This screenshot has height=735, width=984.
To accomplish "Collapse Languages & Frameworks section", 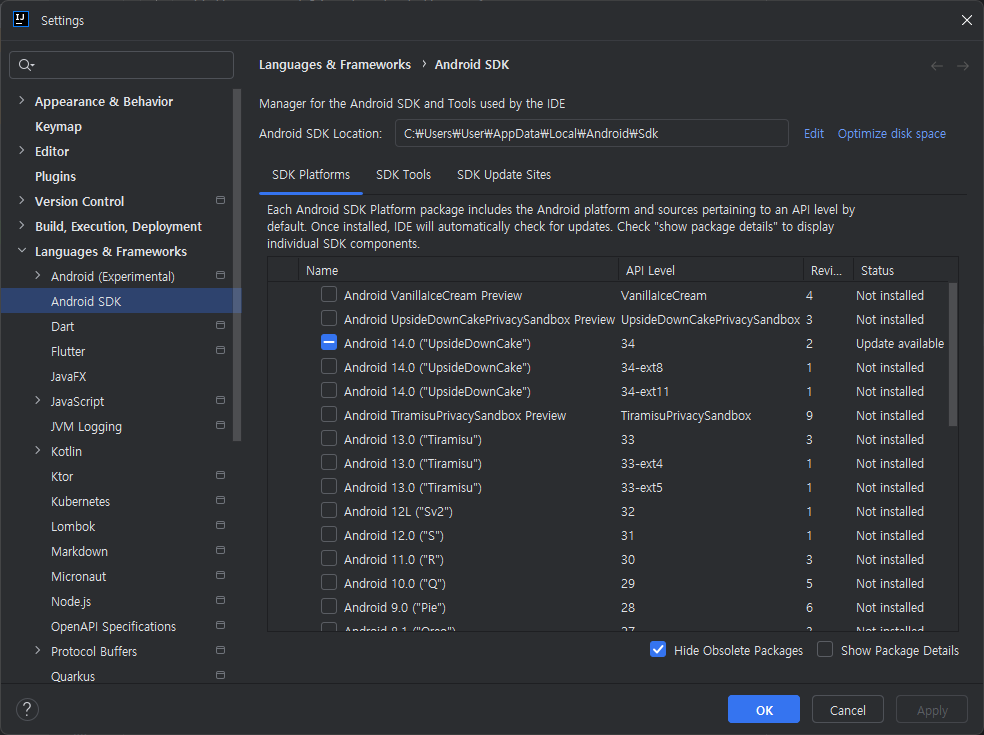I will point(22,250).
